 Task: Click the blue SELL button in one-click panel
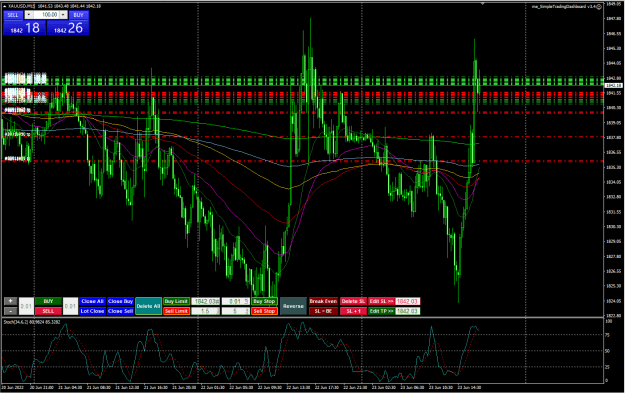[13, 15]
